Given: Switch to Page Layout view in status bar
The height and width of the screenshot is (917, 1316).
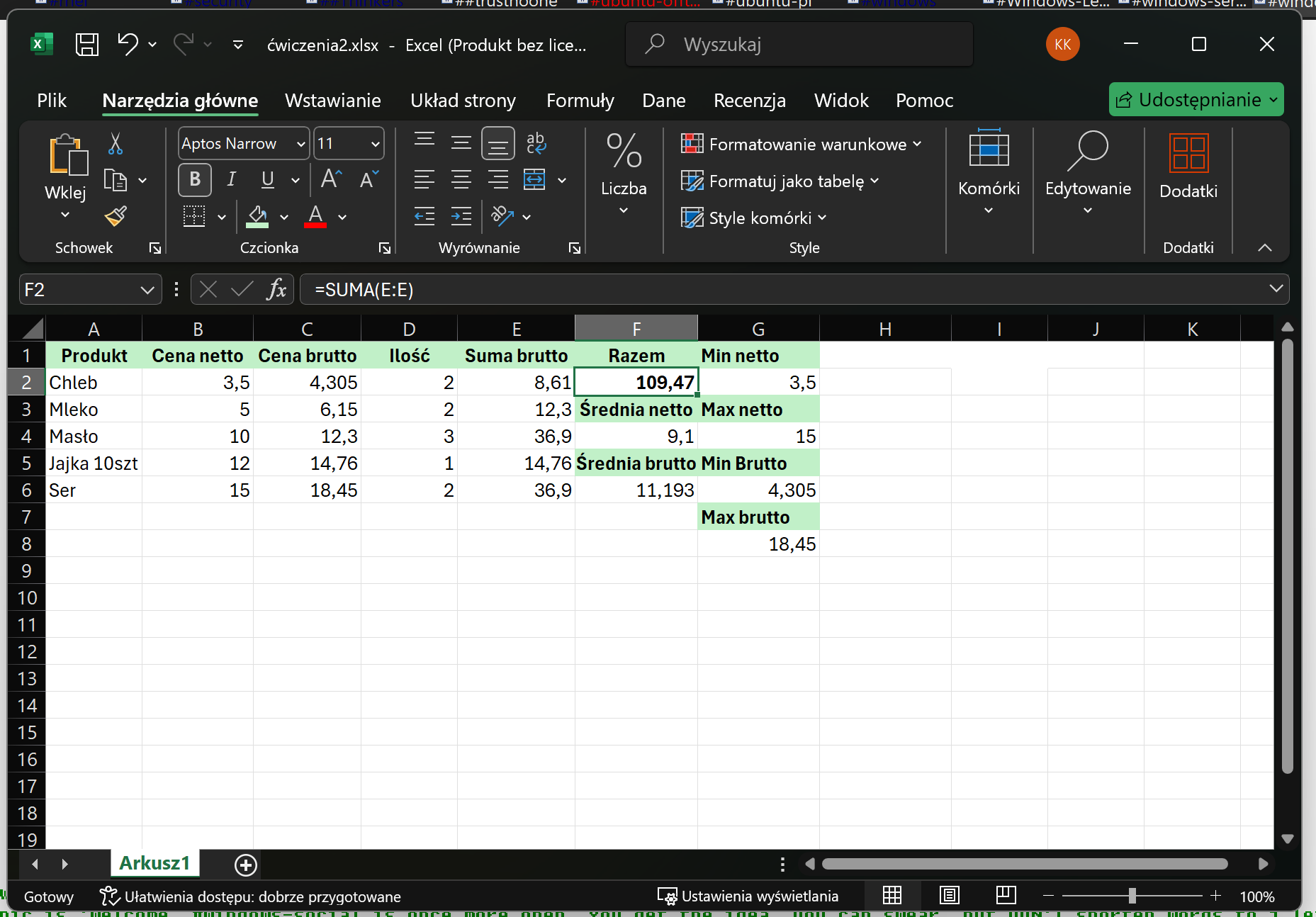Looking at the screenshot, I should point(949,896).
